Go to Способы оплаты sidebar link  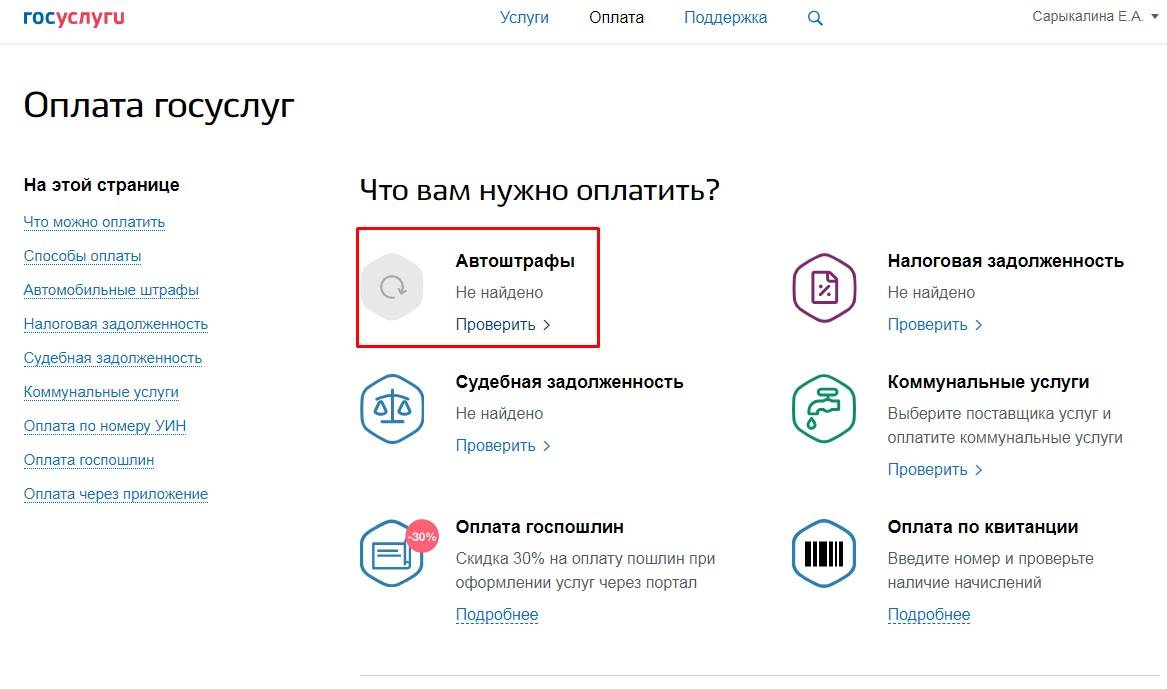(82, 256)
